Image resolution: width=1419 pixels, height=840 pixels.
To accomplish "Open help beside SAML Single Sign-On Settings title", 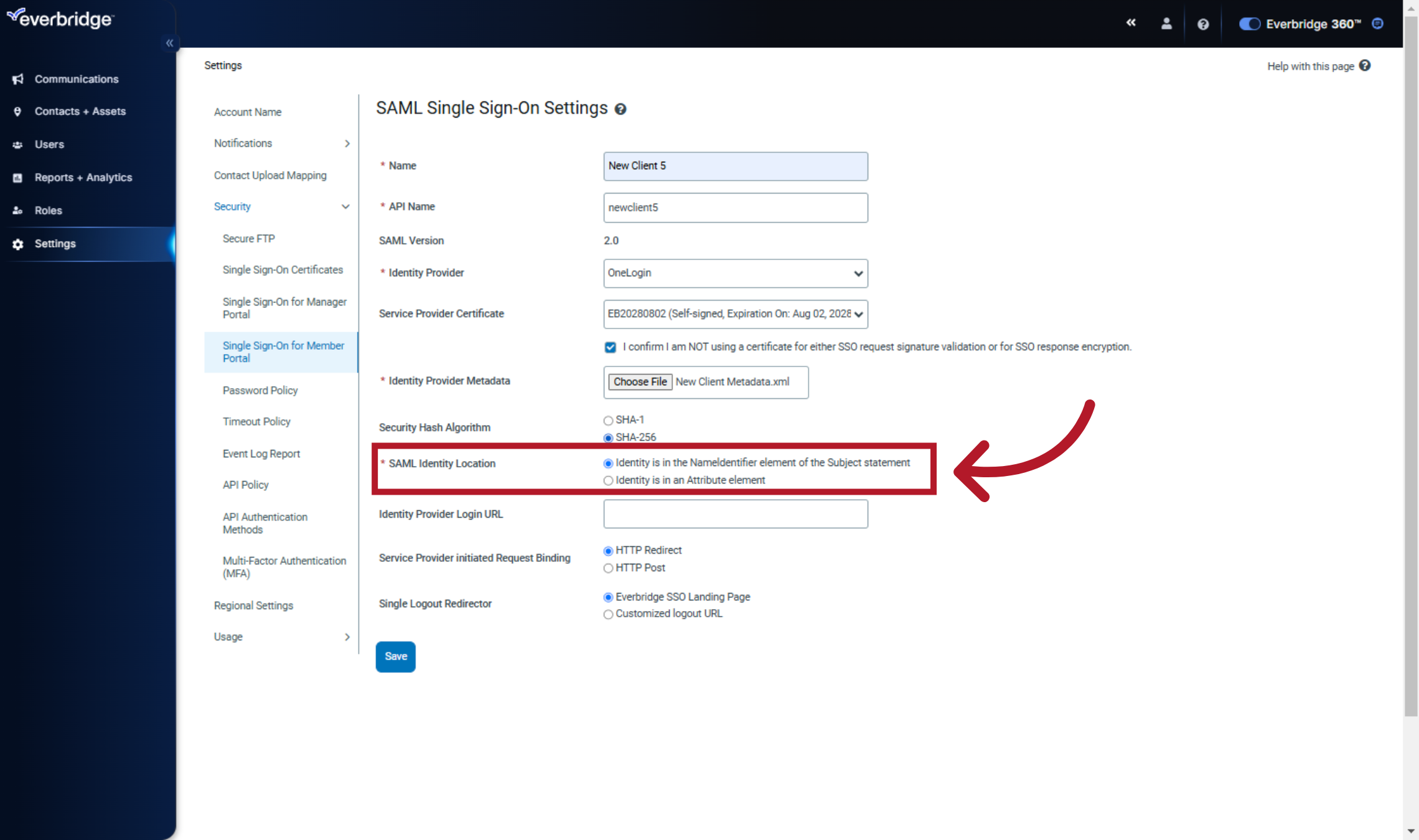I will click(621, 109).
